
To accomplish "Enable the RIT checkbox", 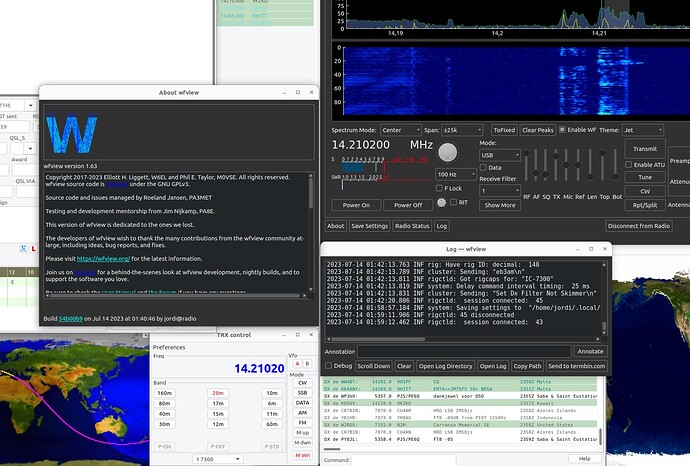I will (x=454, y=202).
